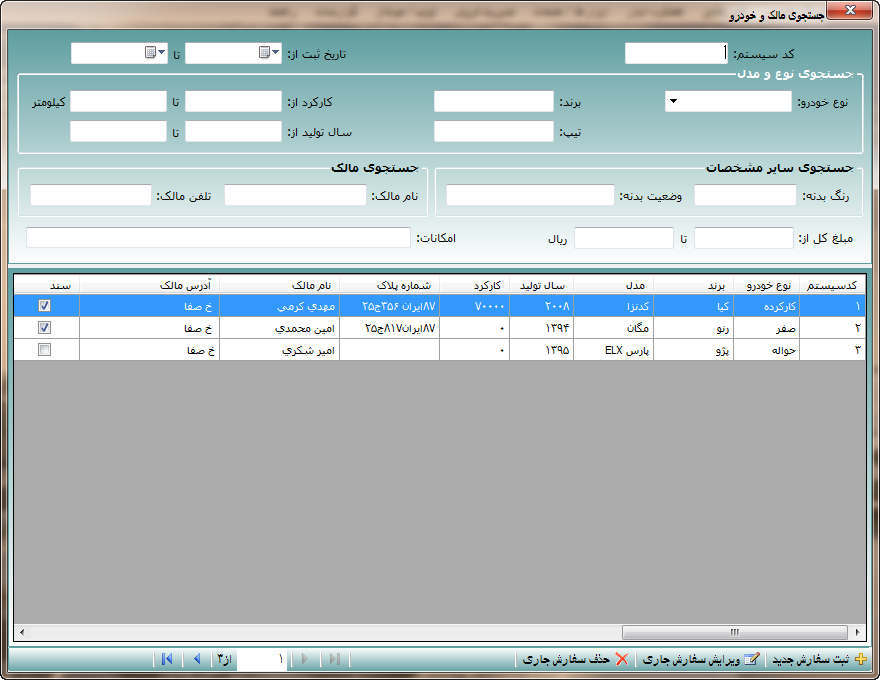880x680 pixels.
Task: Click the blue arrow-with-bar record navigation button
Action: [x=166, y=659]
